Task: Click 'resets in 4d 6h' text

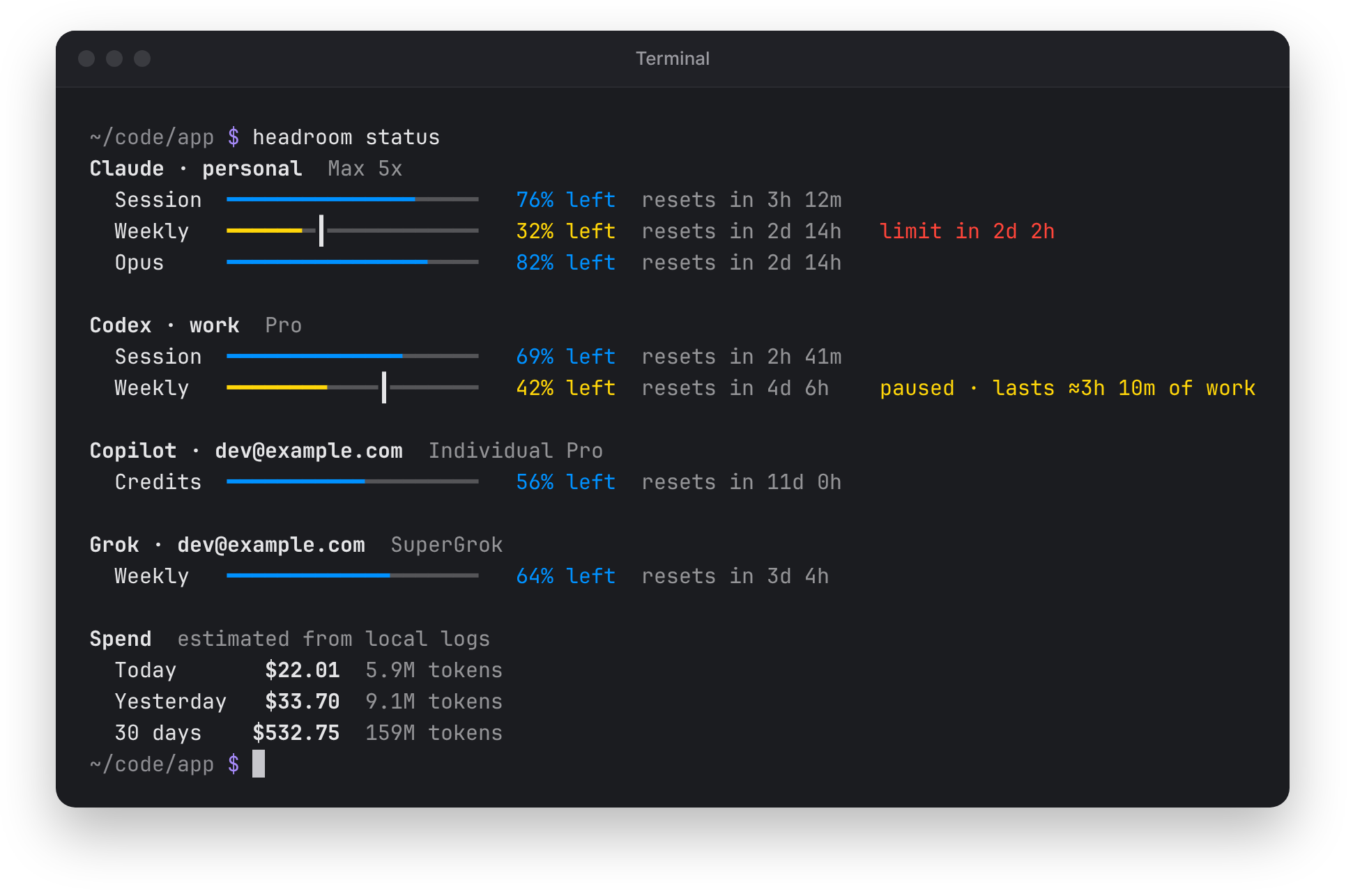Action: click(735, 388)
